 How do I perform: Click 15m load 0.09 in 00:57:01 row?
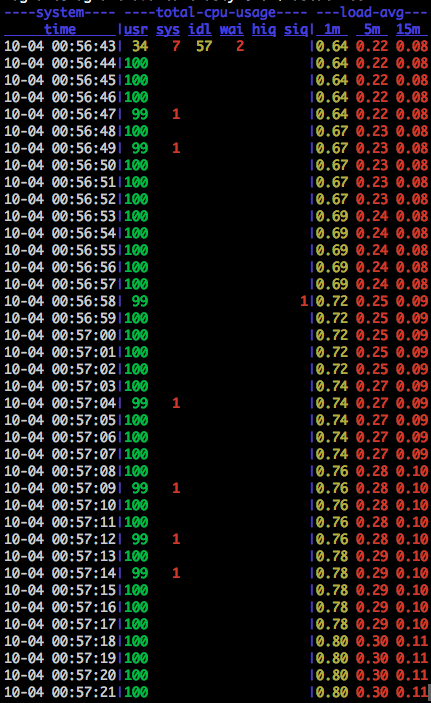[412, 352]
